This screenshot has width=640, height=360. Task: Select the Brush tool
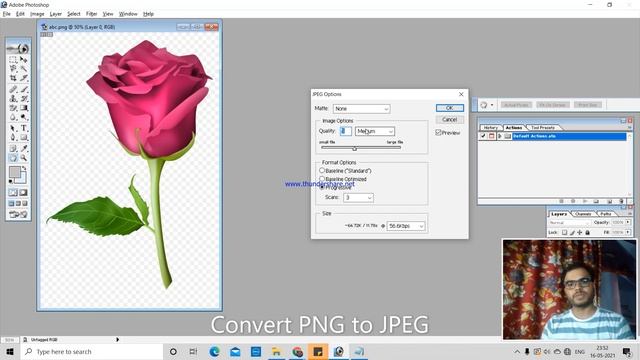(24, 89)
